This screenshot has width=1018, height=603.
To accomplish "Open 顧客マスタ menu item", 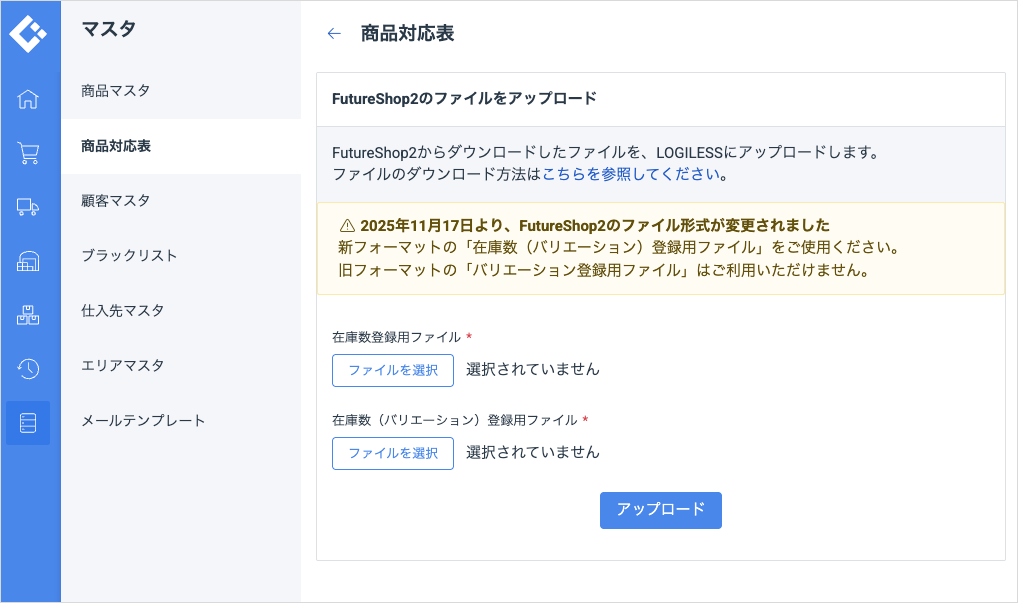I will pos(116,201).
